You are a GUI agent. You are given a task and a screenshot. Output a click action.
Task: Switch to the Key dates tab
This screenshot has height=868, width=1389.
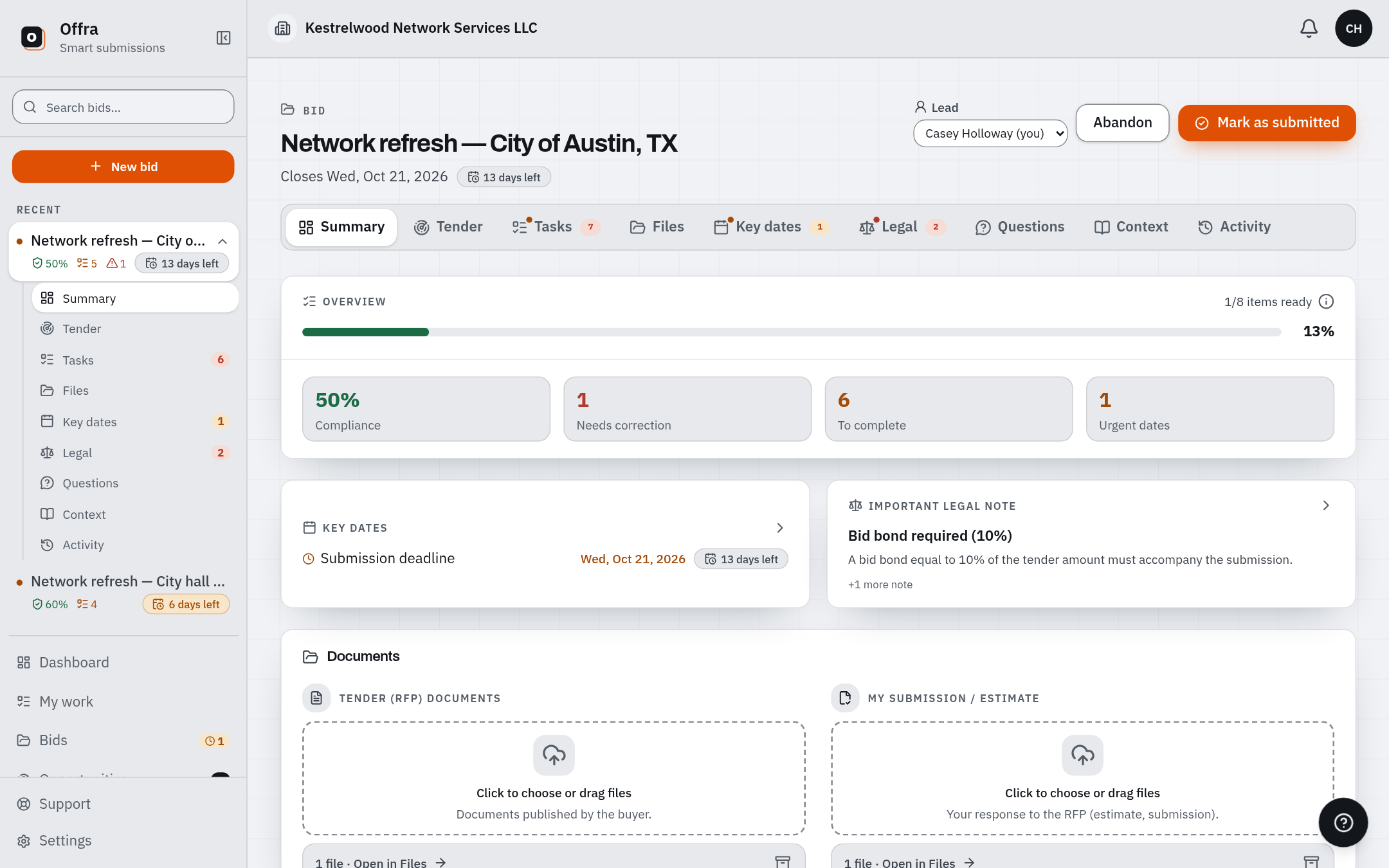(771, 227)
